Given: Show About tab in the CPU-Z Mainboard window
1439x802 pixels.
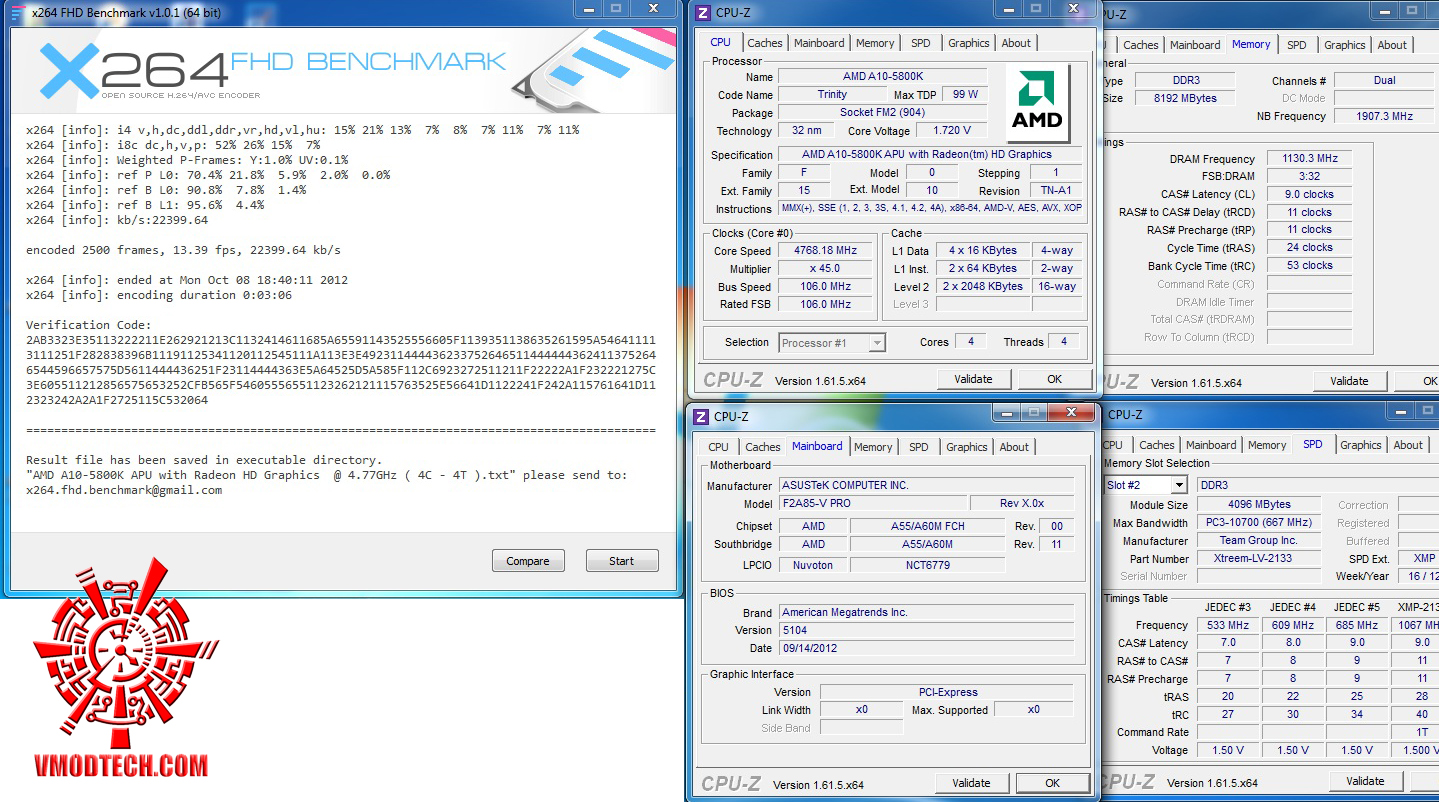Looking at the screenshot, I should pos(1014,447).
